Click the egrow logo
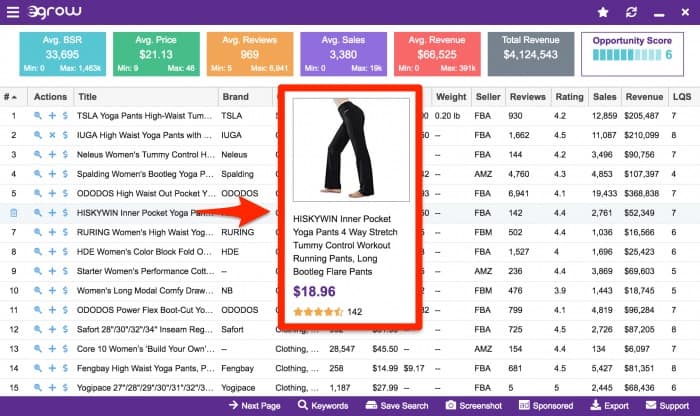 tap(54, 12)
